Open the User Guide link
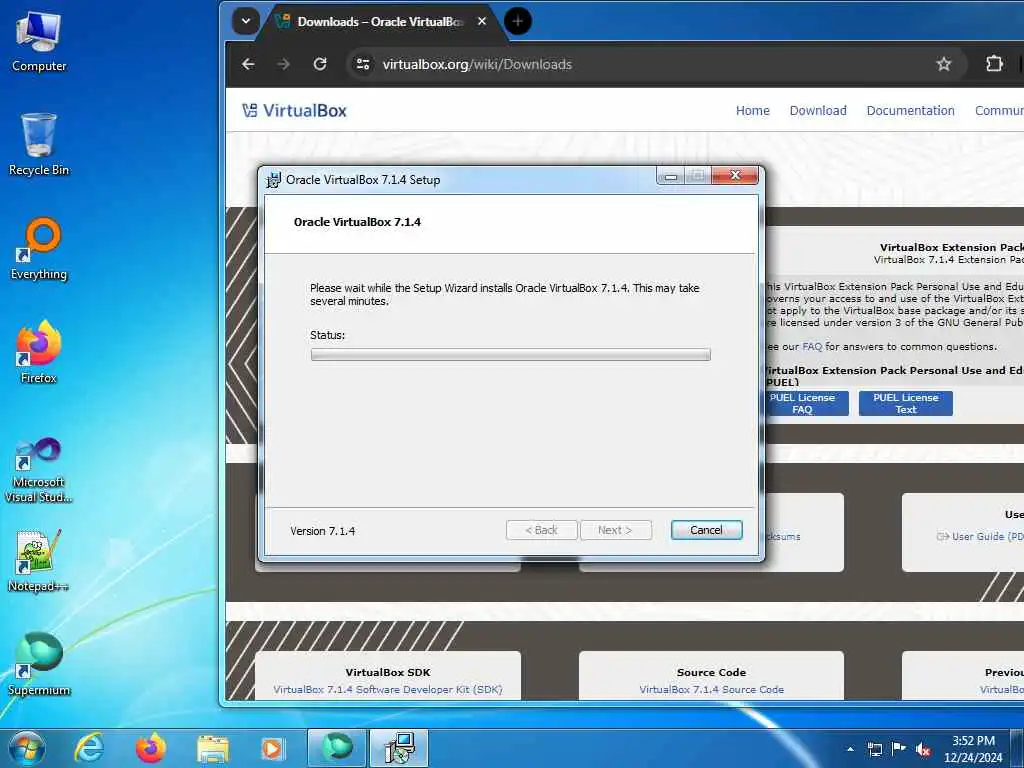The height and width of the screenshot is (768, 1024). (980, 536)
